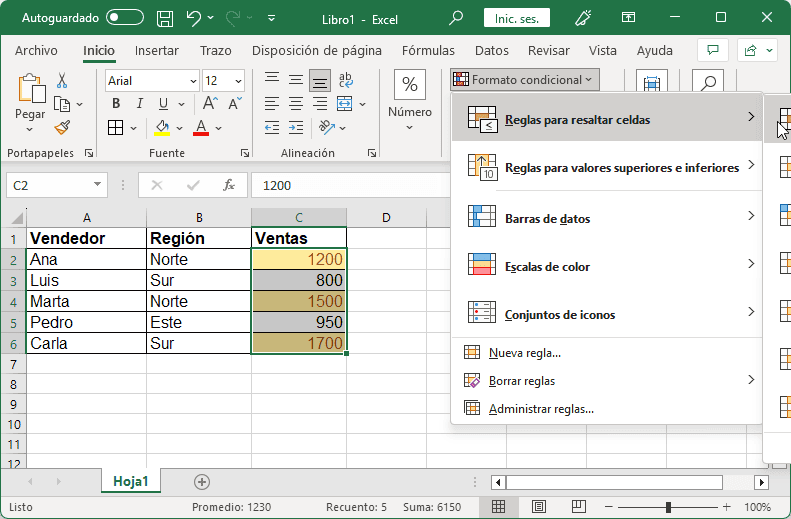Toggle the Autoguardado switch
This screenshot has width=791, height=519.
(124, 18)
